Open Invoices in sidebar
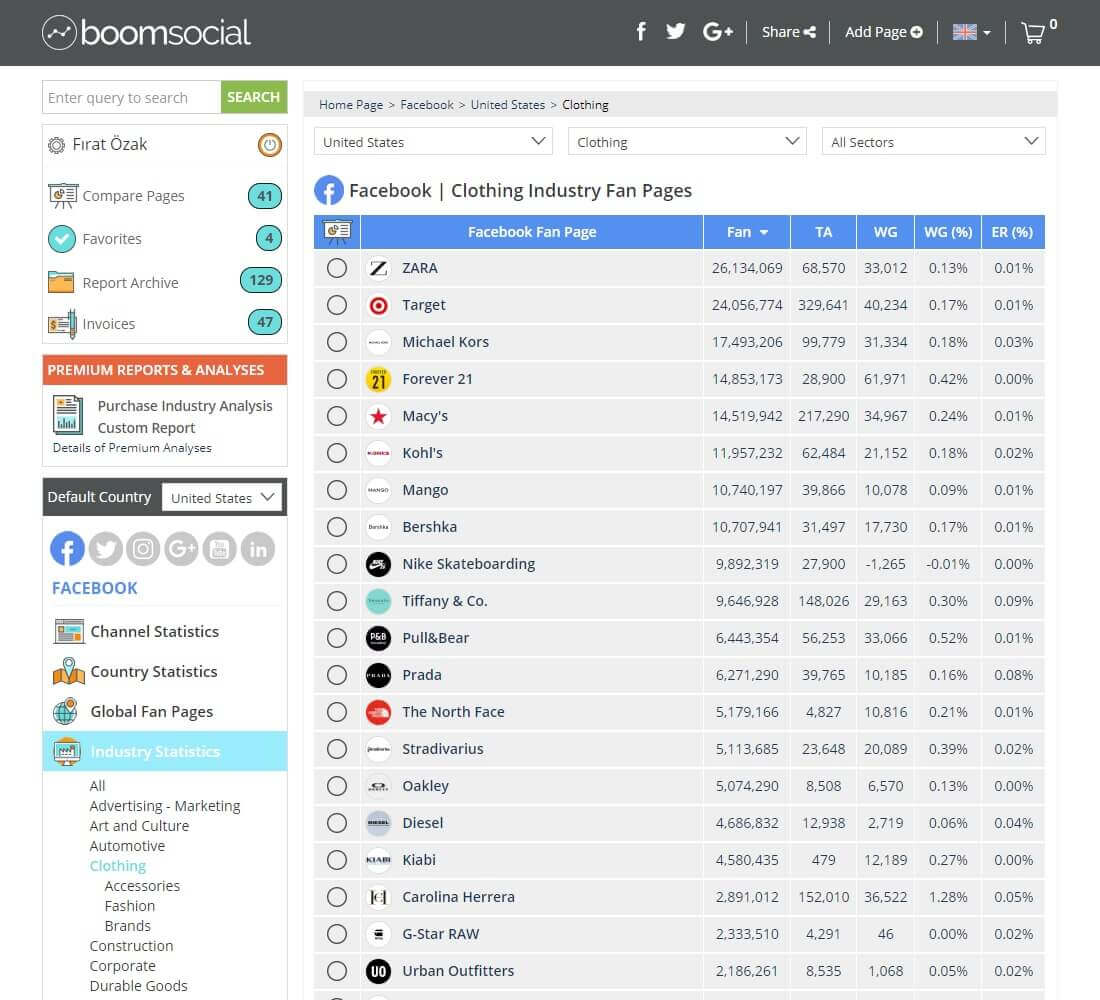 tap(109, 324)
